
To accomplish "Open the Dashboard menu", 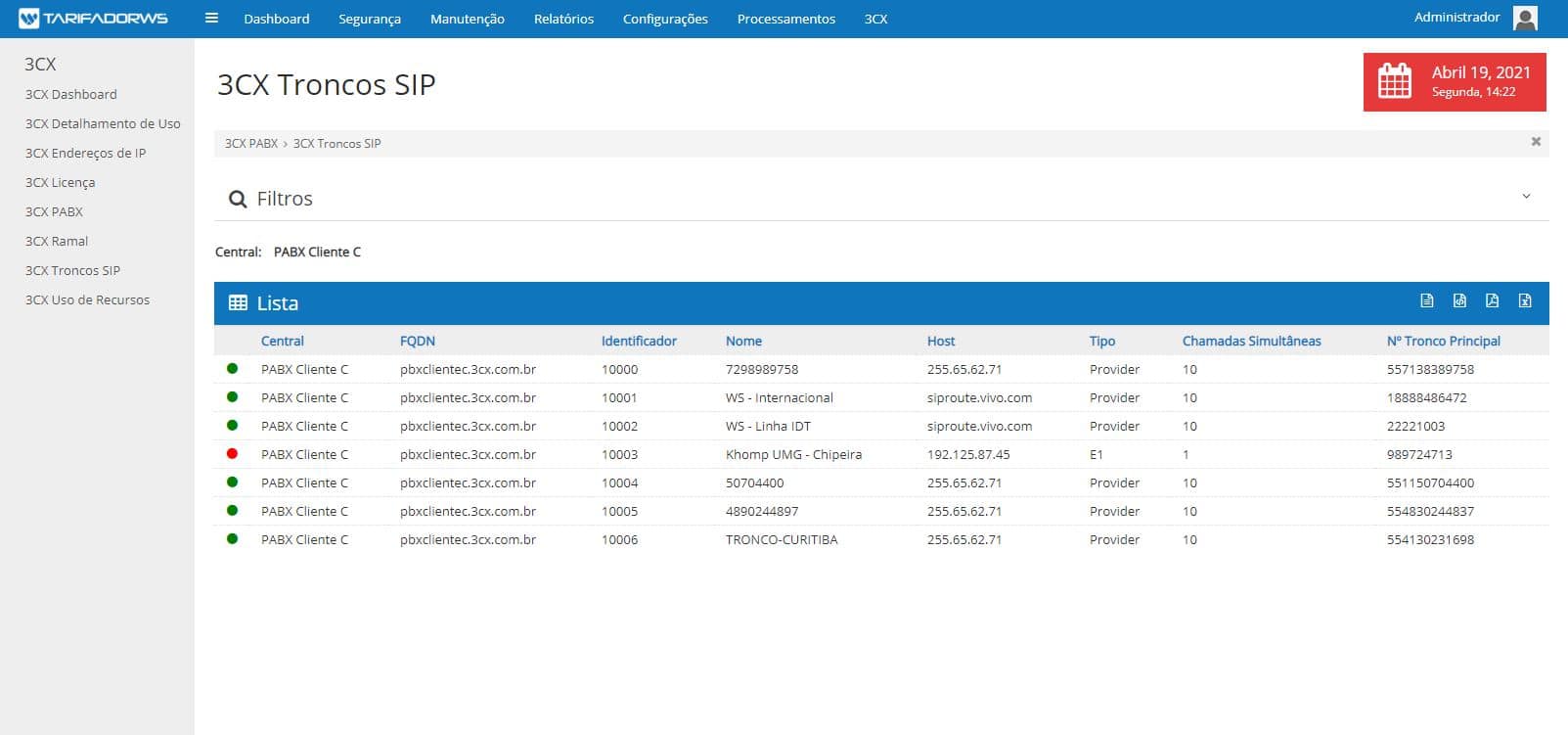I will point(277,19).
